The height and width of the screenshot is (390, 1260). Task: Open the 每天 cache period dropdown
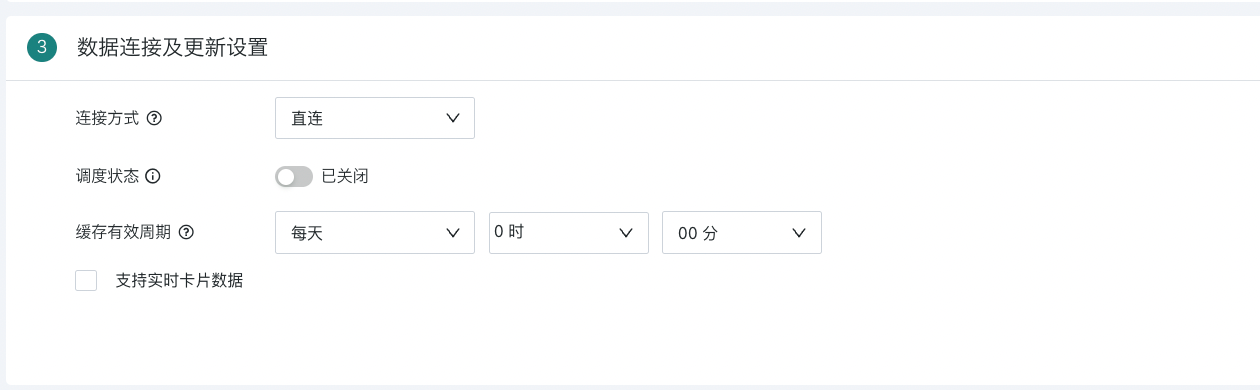pos(375,233)
